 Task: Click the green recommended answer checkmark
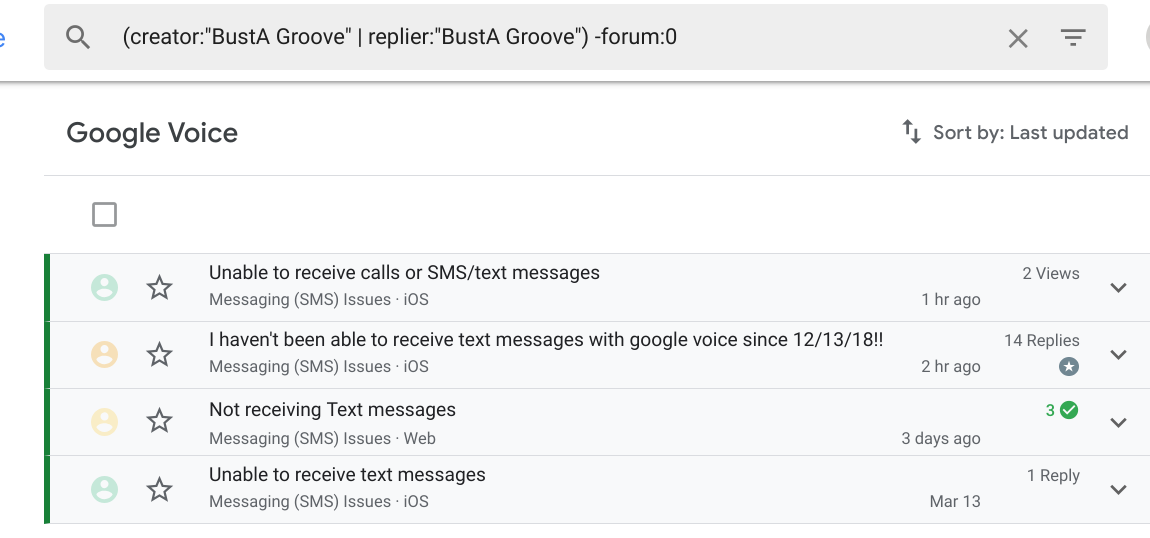tap(1069, 410)
